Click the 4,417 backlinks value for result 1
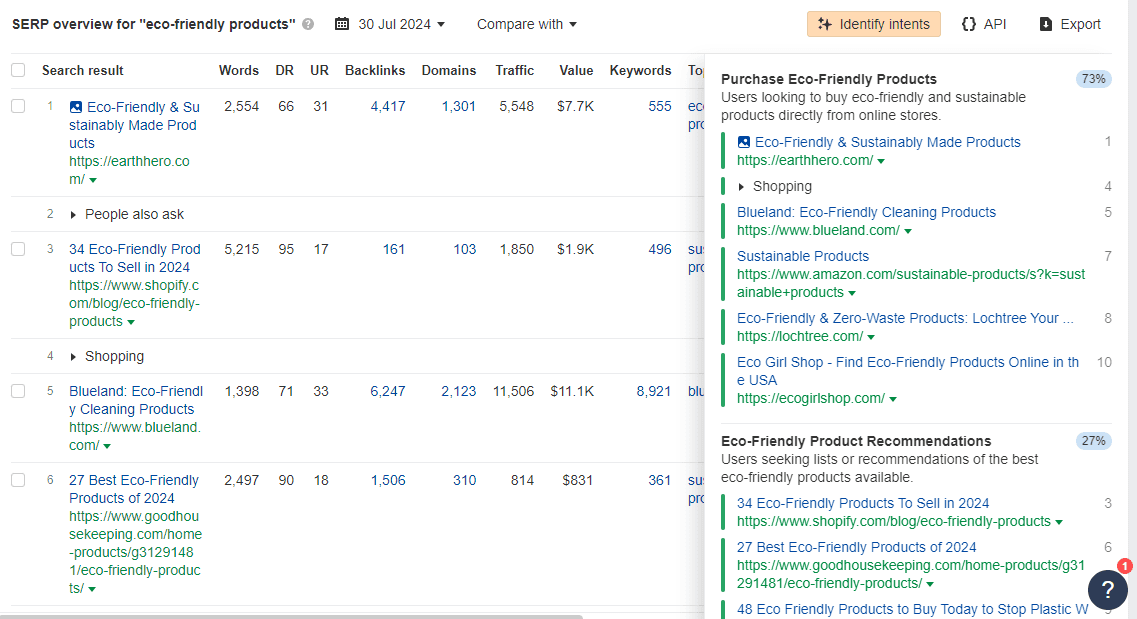 388,107
